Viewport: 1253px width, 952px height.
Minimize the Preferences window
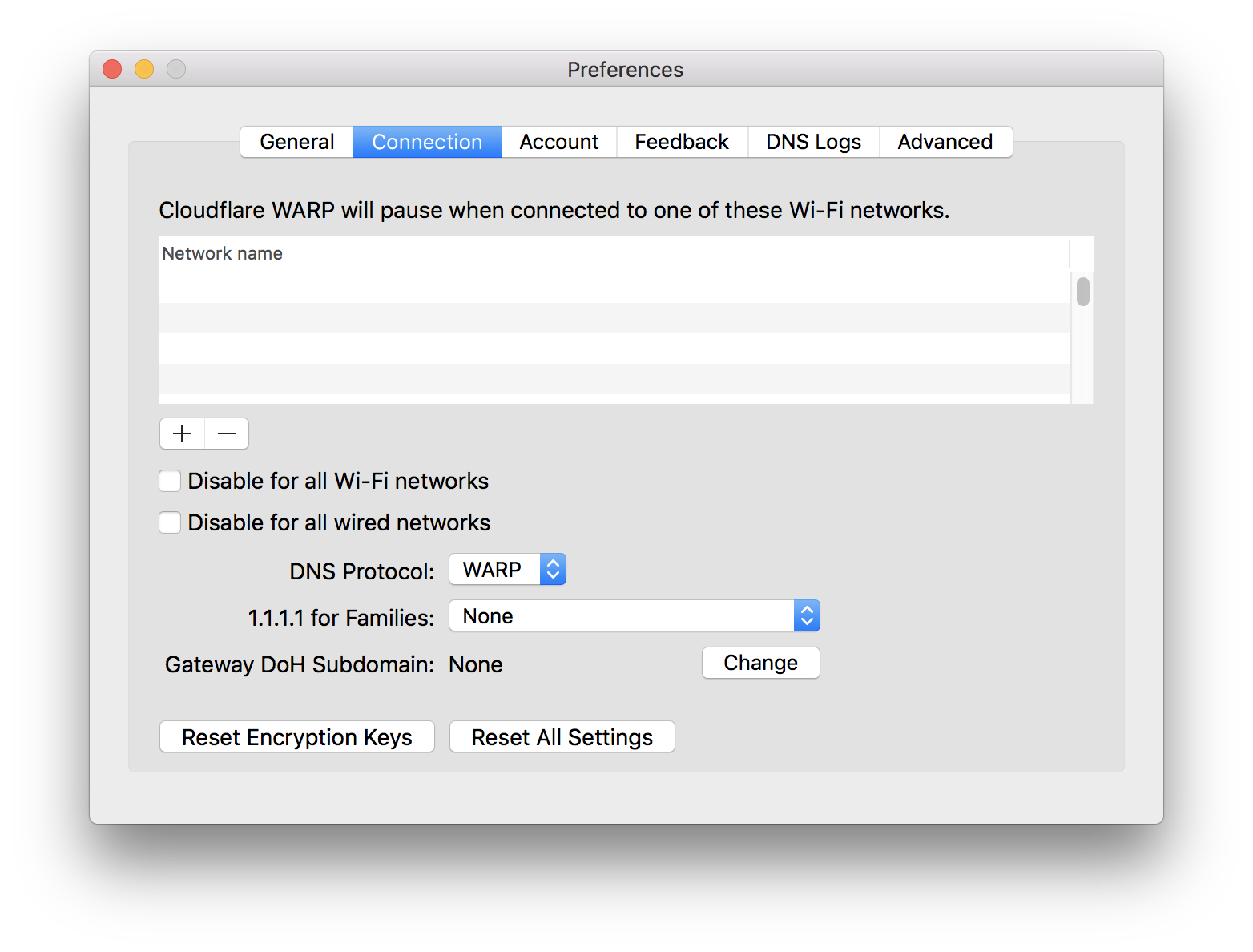click(144, 70)
